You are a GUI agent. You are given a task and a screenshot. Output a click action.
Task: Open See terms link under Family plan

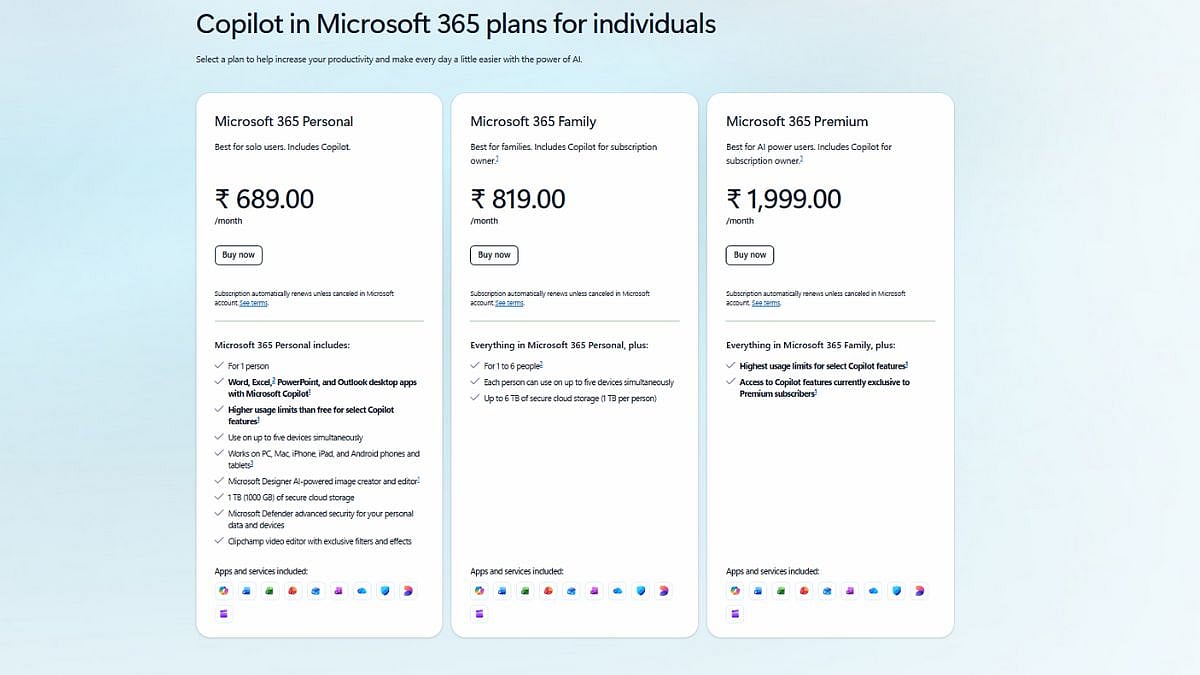click(x=509, y=302)
